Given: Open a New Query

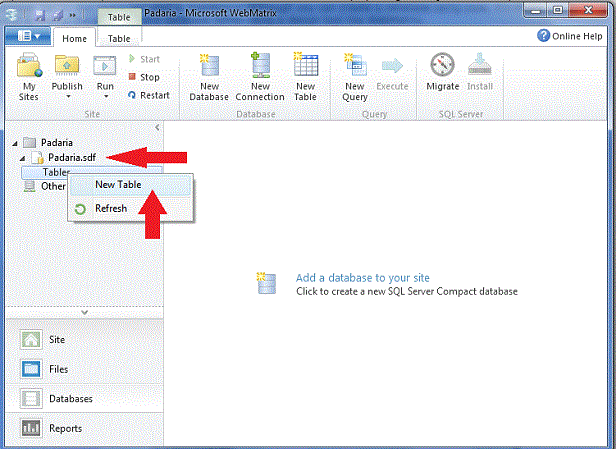Looking at the screenshot, I should [355, 77].
